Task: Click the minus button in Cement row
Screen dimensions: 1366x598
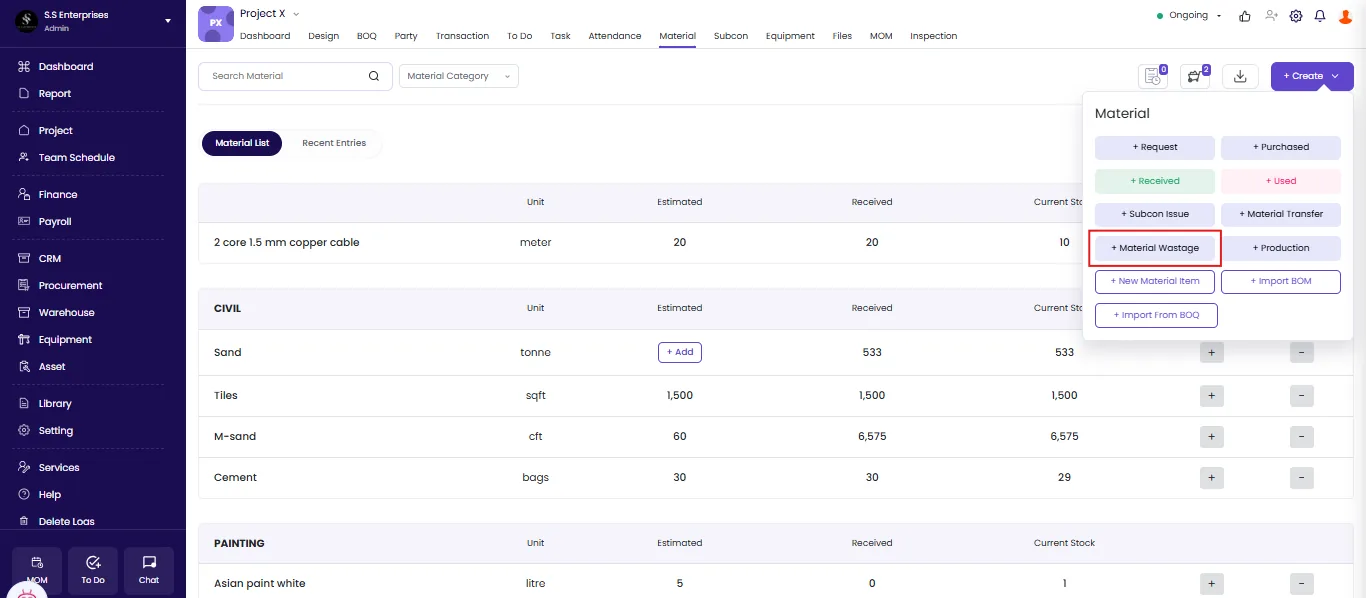Action: 1301,478
